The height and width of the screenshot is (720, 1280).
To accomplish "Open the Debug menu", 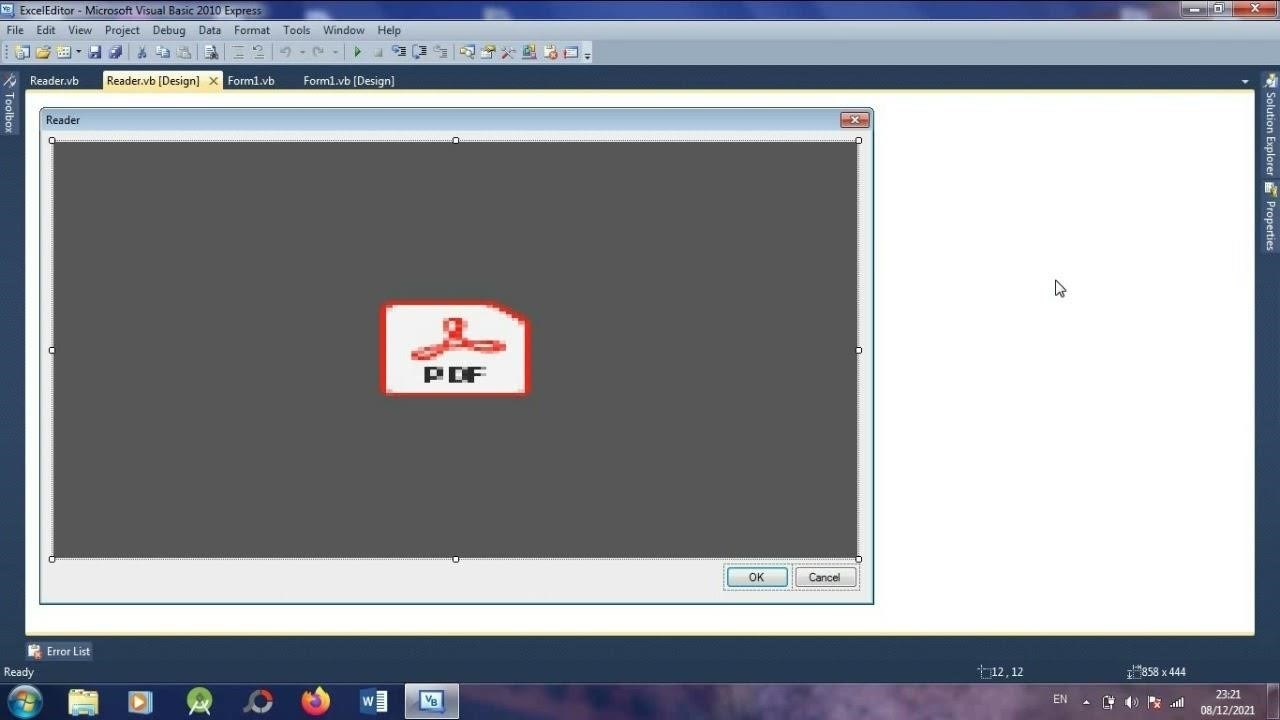I will click(169, 30).
